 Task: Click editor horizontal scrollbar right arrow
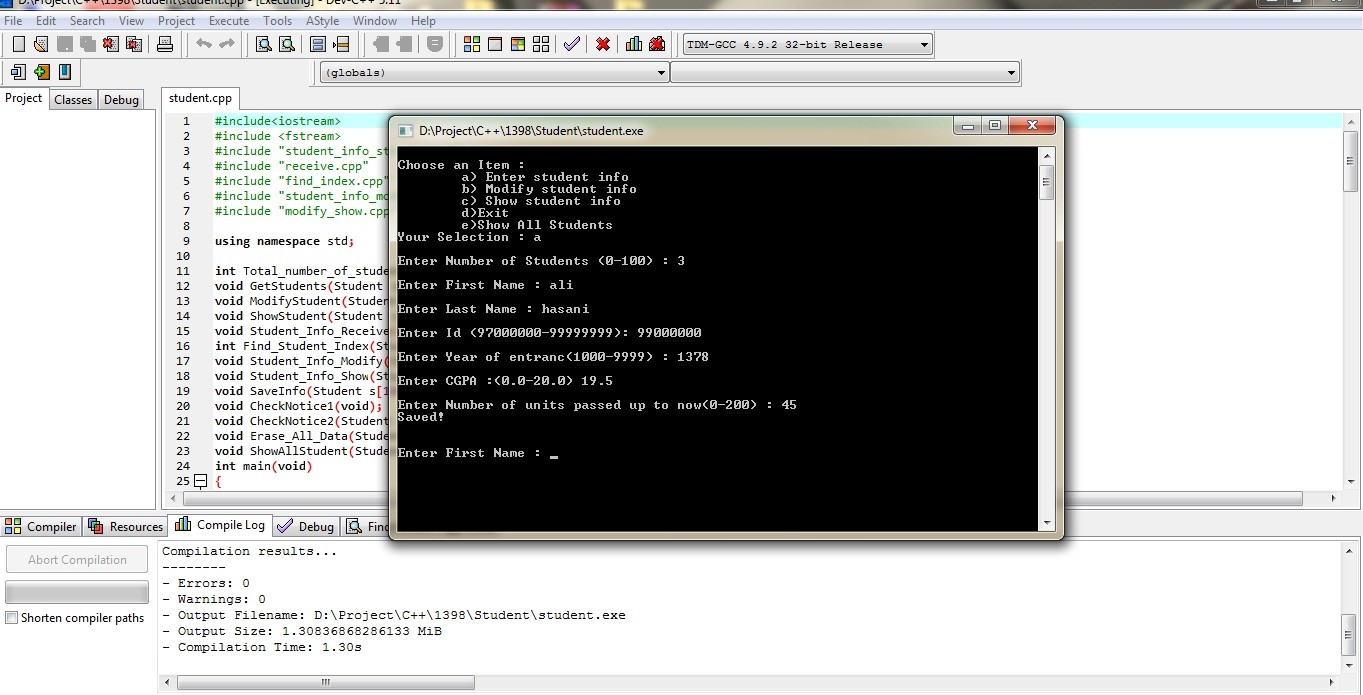click(x=1334, y=498)
